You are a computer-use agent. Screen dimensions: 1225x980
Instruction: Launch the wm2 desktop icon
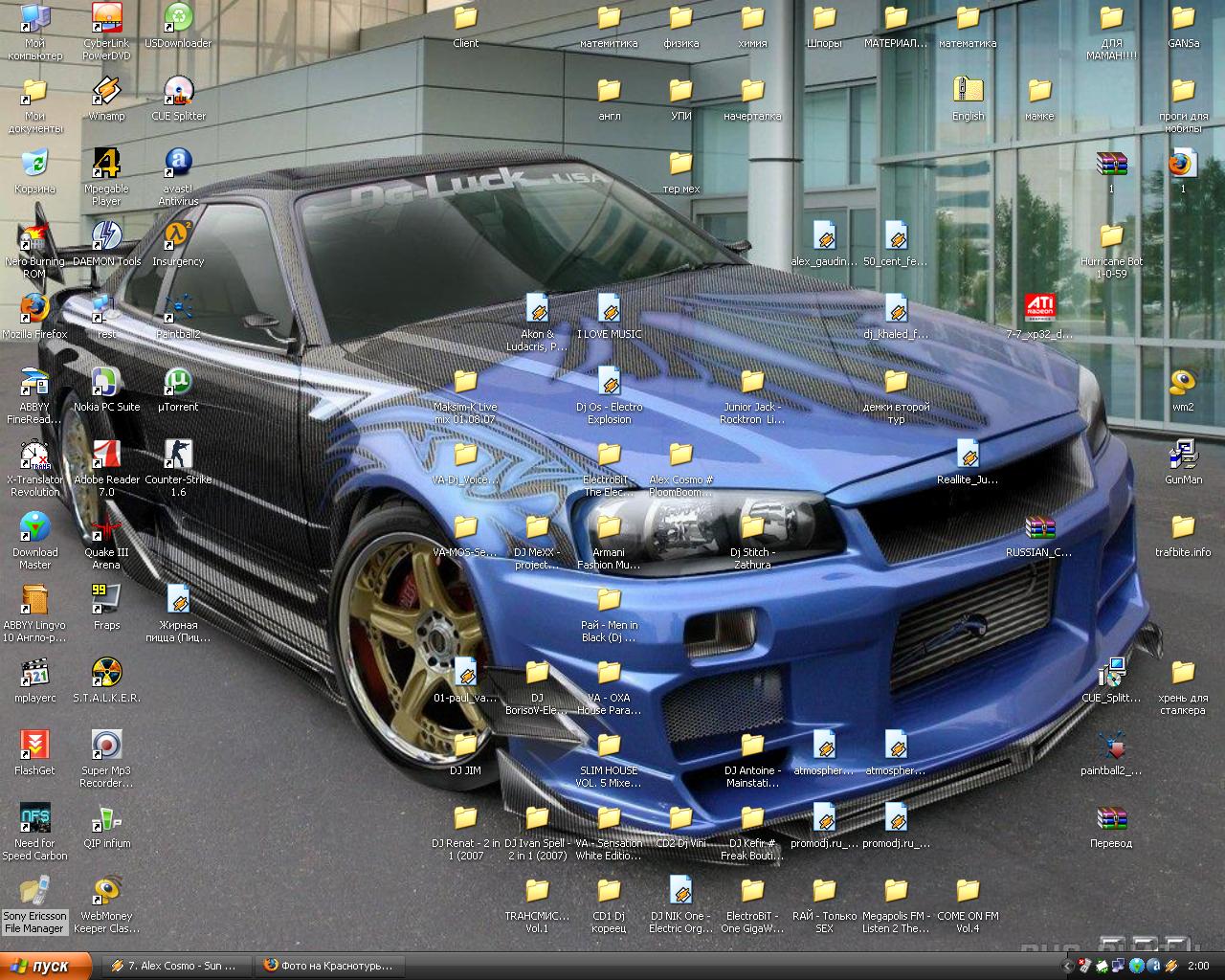(x=1183, y=390)
